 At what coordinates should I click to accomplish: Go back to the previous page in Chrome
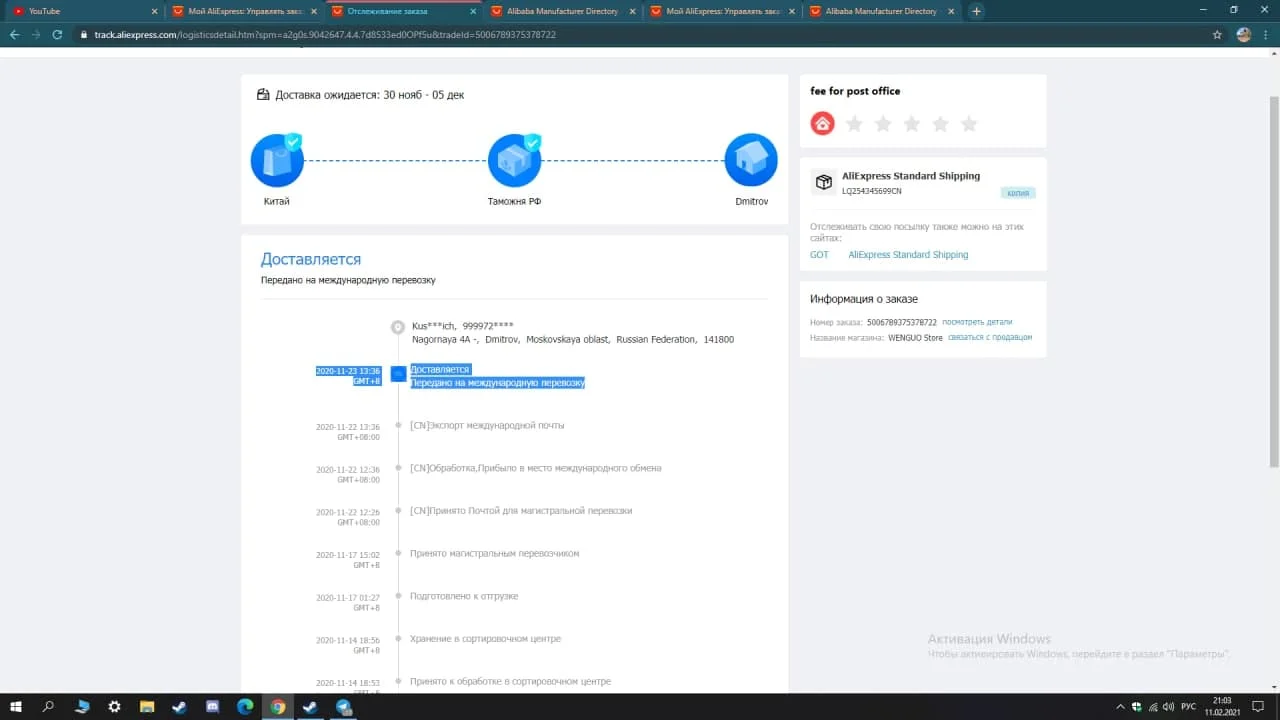[14, 34]
